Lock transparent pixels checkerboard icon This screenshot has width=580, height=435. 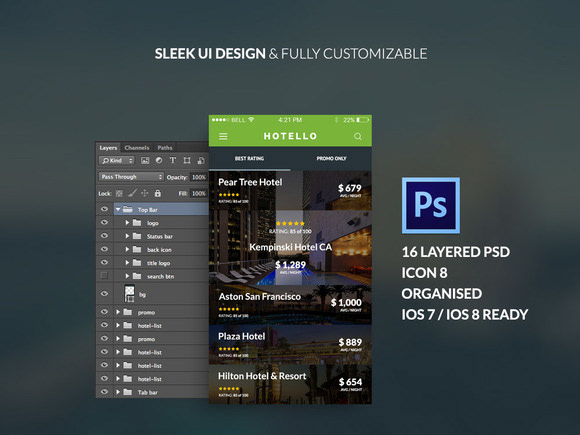[x=119, y=193]
